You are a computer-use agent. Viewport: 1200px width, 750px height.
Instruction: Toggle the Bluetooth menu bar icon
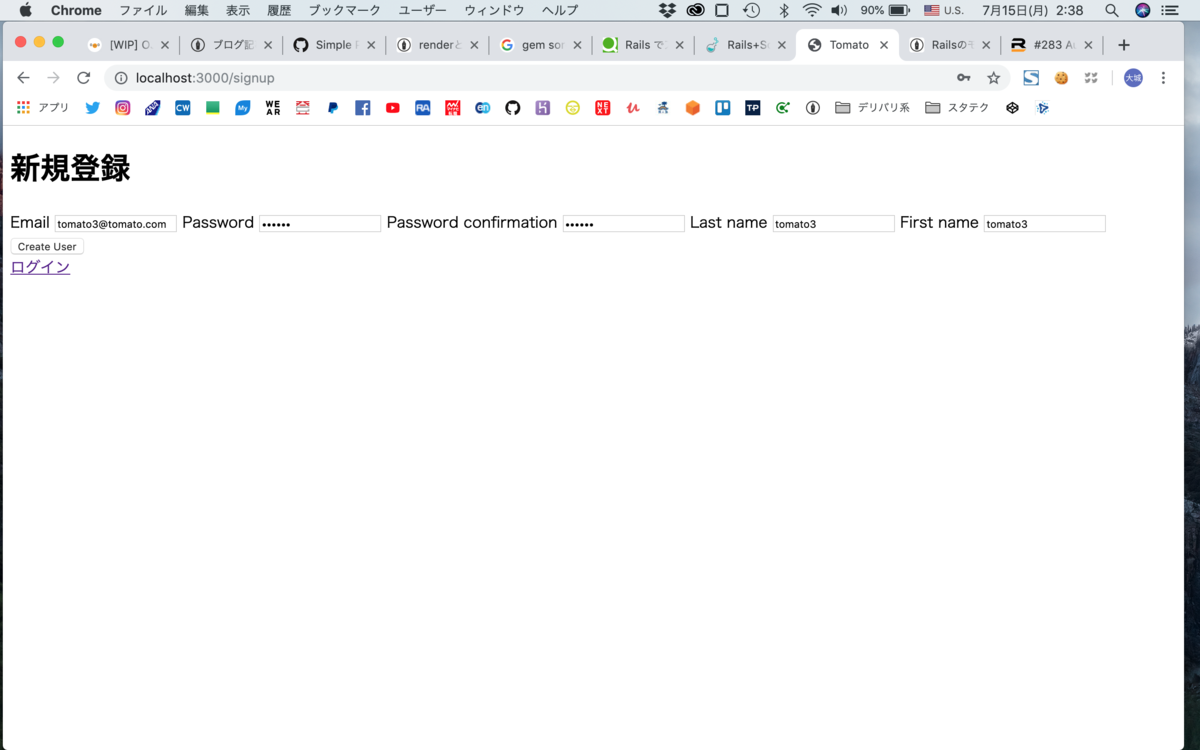[x=783, y=10]
